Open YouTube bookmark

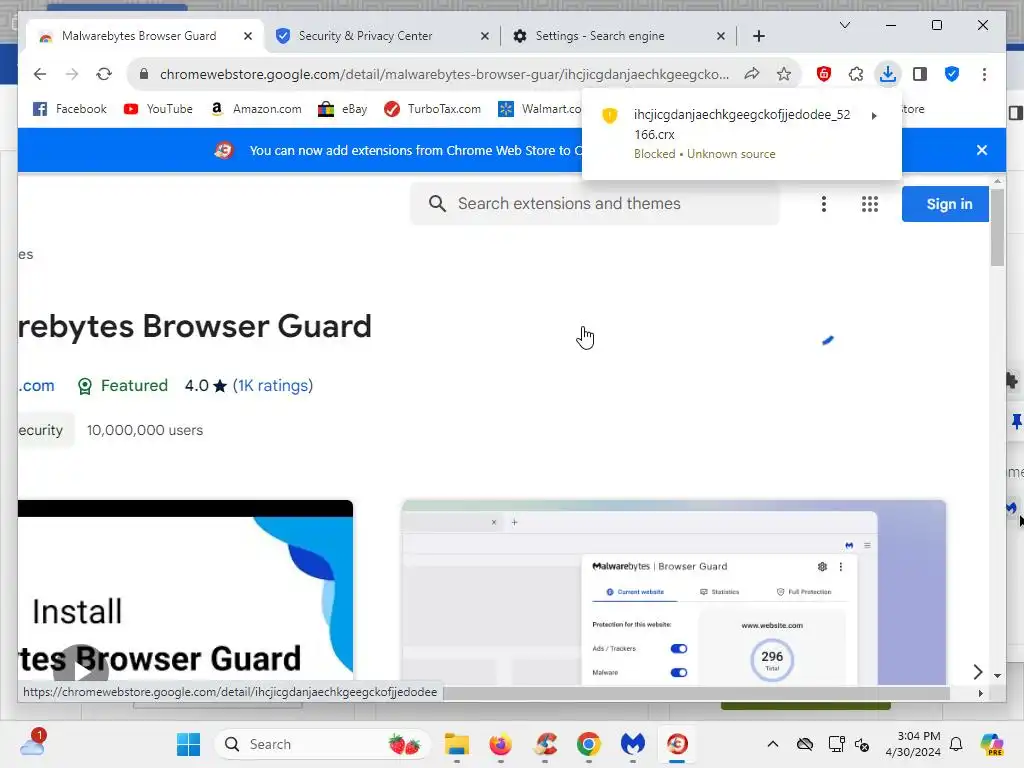point(158,109)
